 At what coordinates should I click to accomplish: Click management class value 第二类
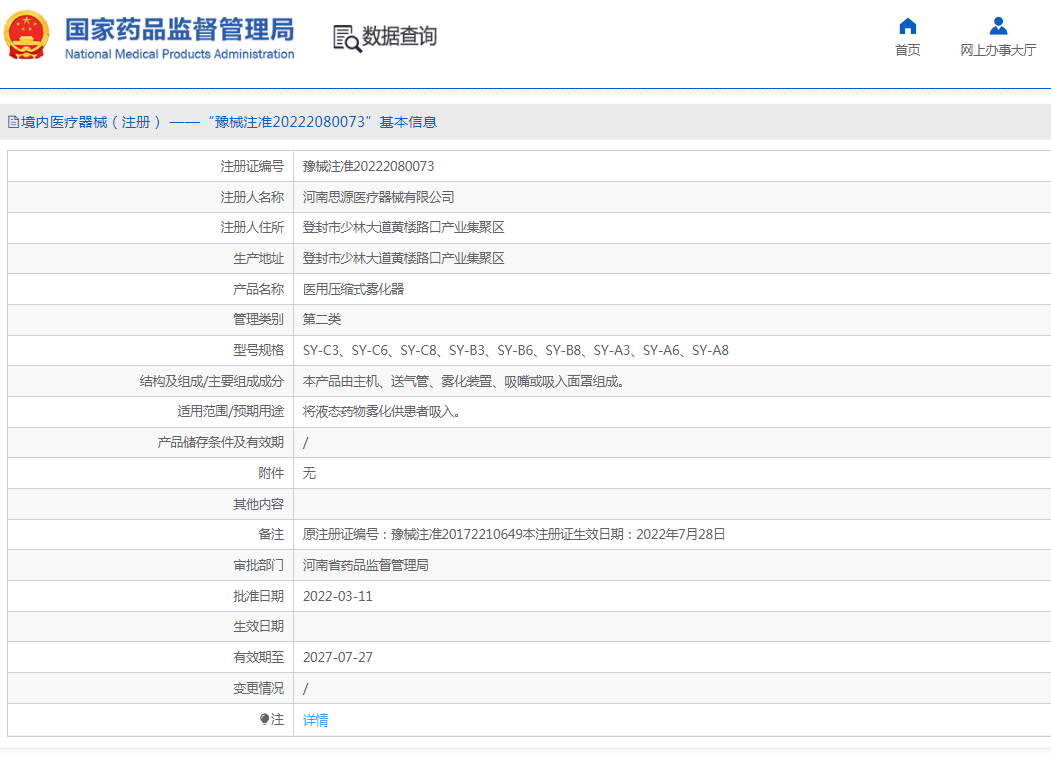(x=322, y=319)
